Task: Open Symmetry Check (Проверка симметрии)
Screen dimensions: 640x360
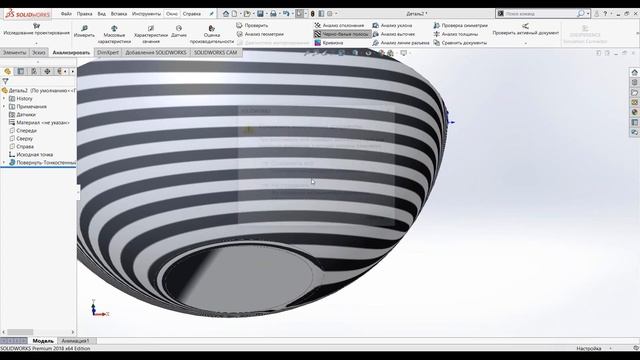Action: tap(460, 25)
